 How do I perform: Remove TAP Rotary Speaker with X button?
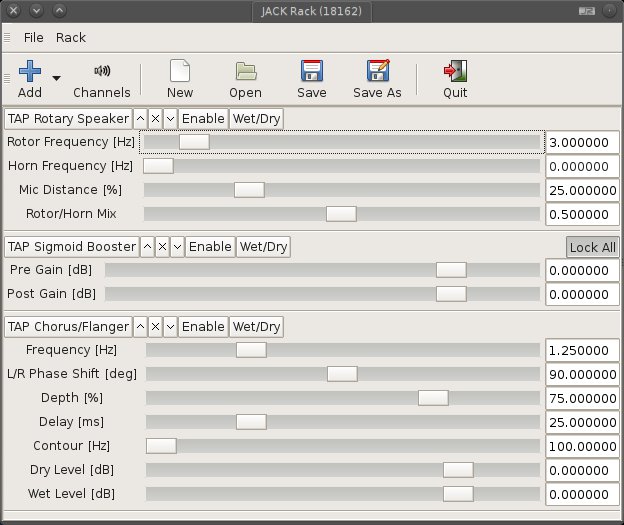click(x=155, y=119)
